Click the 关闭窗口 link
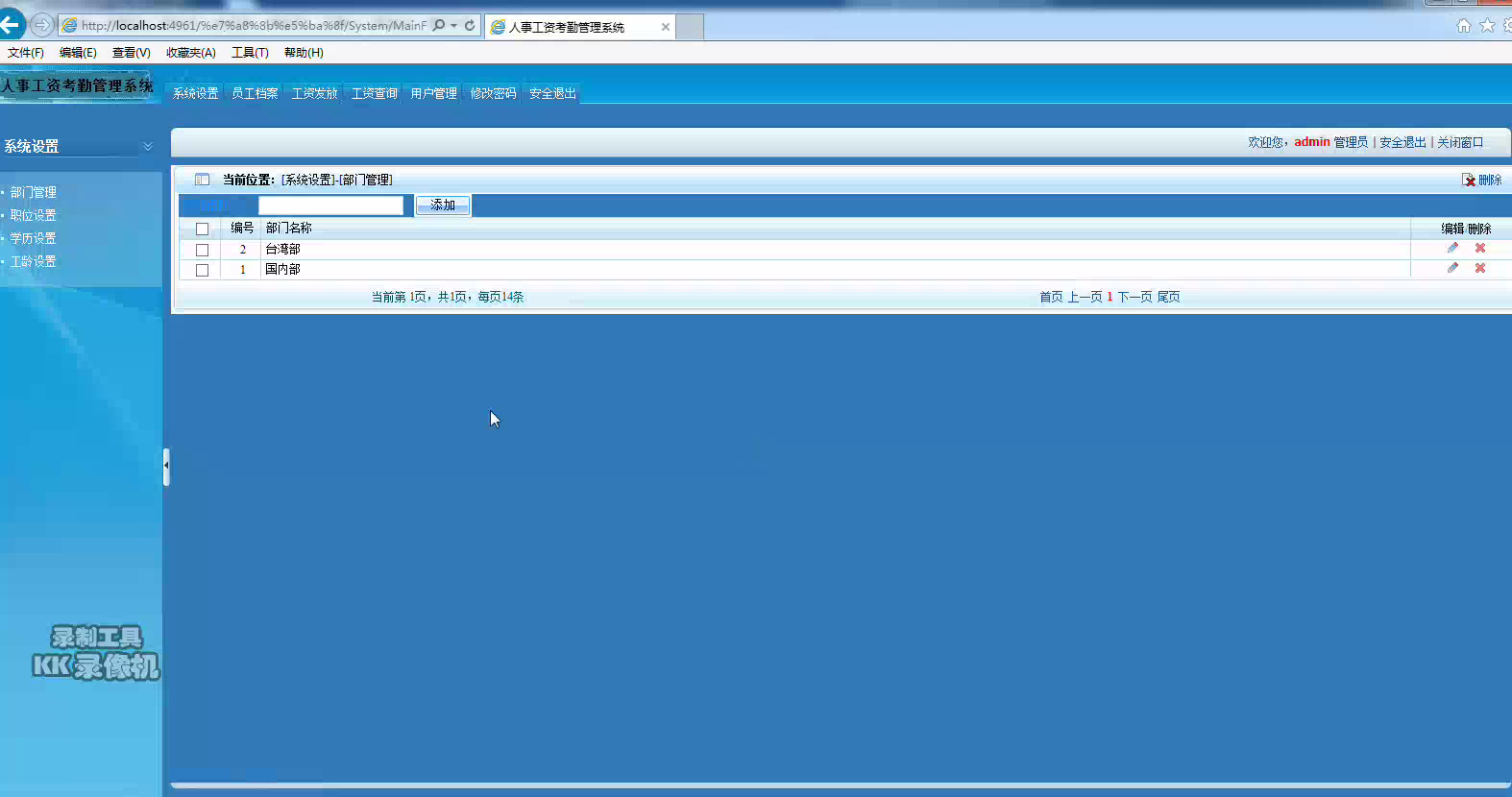The width and height of the screenshot is (1512, 797). [1460, 142]
